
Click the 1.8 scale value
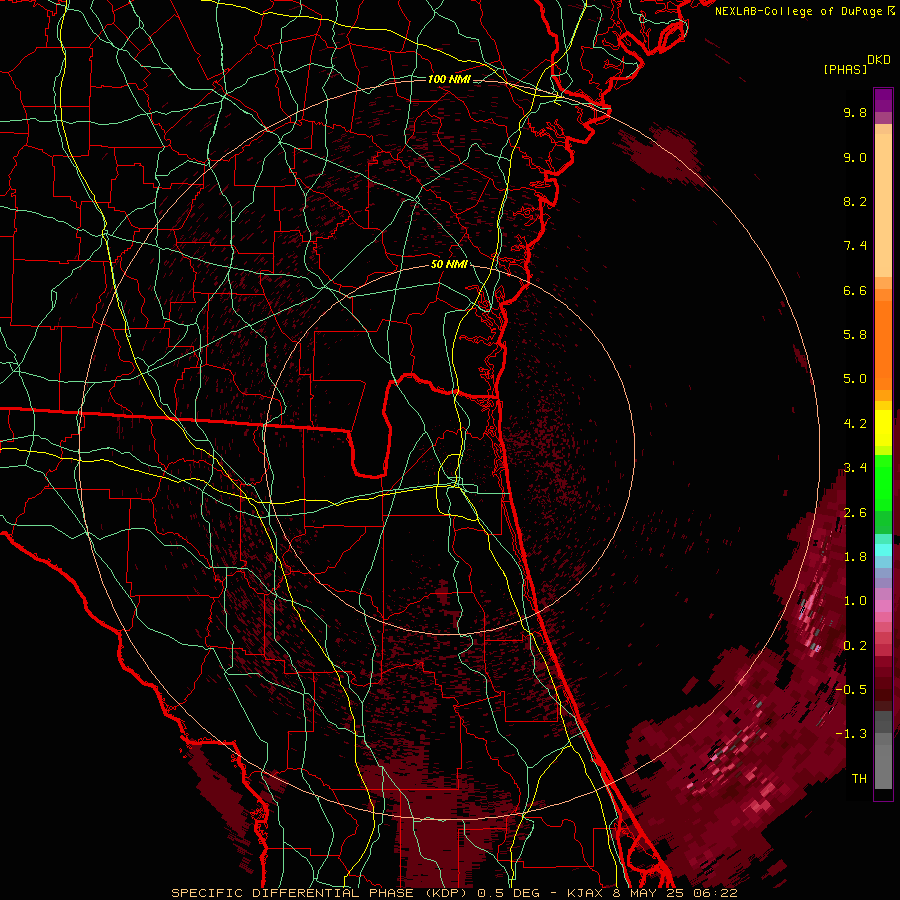coord(855,557)
